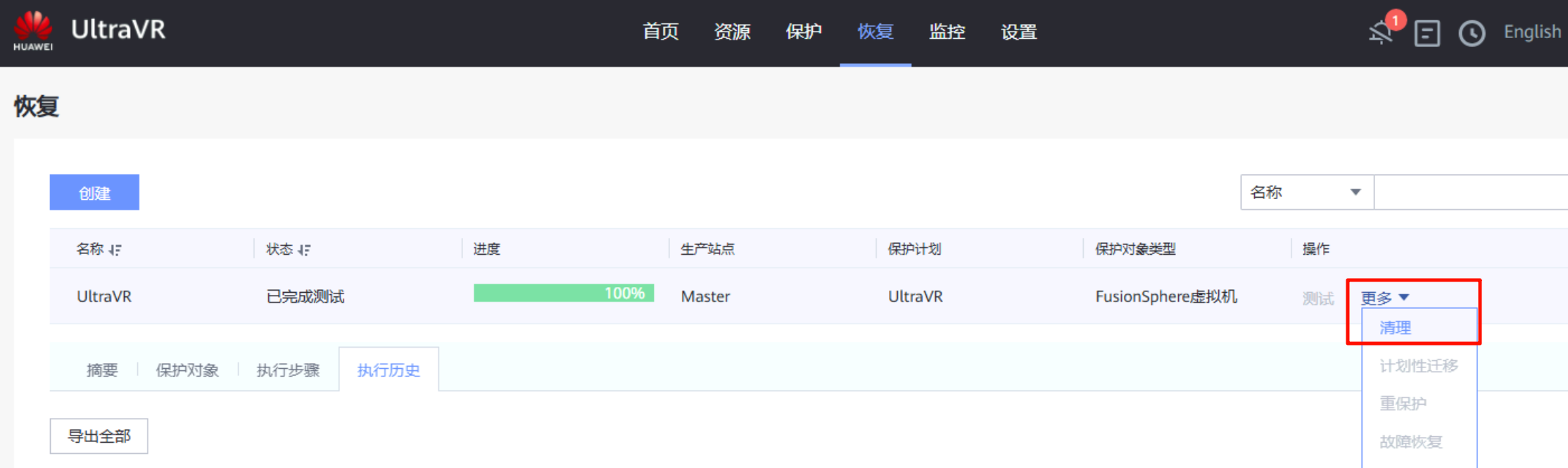Sort by name column sort icon
This screenshot has width=1568, height=468.
[115, 250]
